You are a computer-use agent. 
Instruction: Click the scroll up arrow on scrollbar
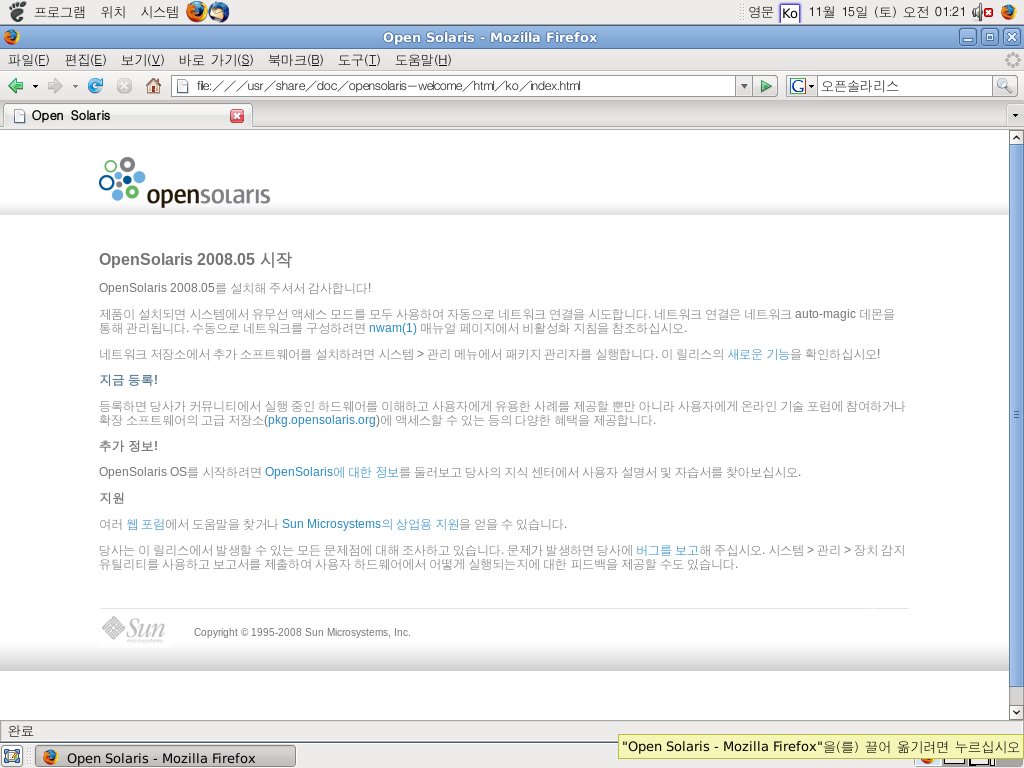1016,137
